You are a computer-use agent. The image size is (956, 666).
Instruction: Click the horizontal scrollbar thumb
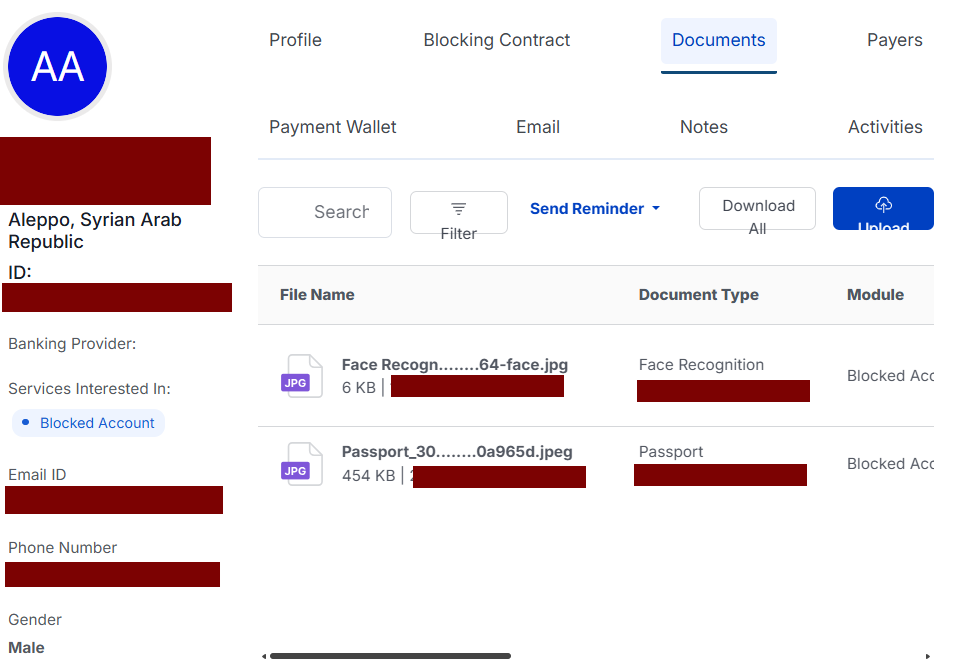[x=390, y=656]
